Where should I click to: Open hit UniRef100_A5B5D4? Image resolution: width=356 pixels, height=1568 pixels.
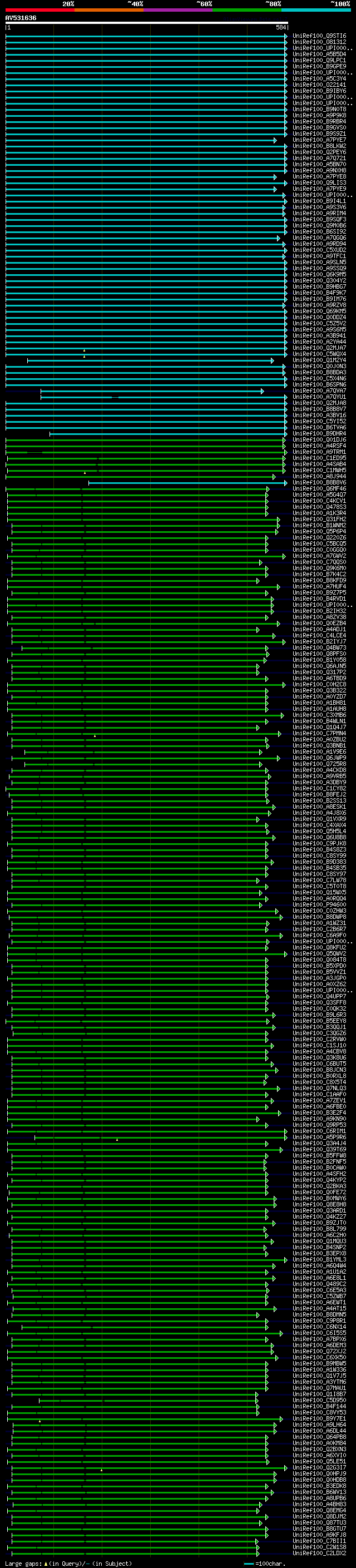[319, 54]
